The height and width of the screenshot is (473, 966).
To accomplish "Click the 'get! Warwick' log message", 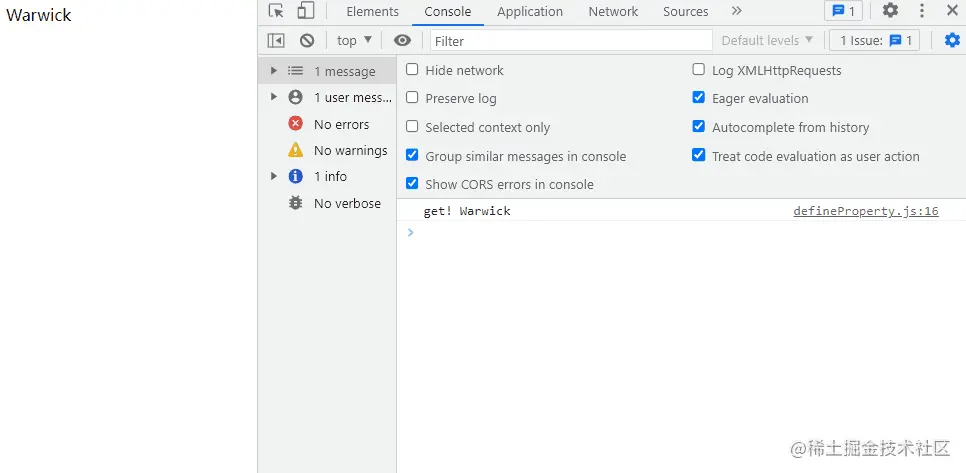I will click(467, 211).
